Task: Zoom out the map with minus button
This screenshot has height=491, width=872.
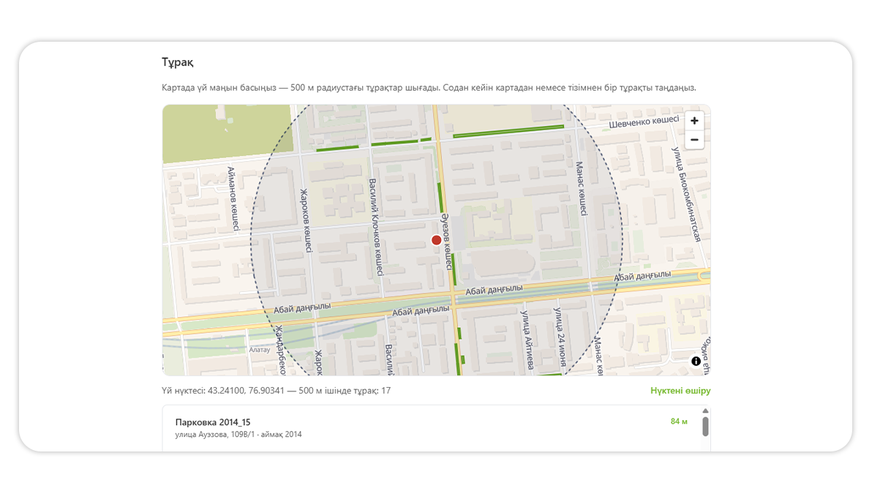Action: pyautogui.click(x=694, y=140)
